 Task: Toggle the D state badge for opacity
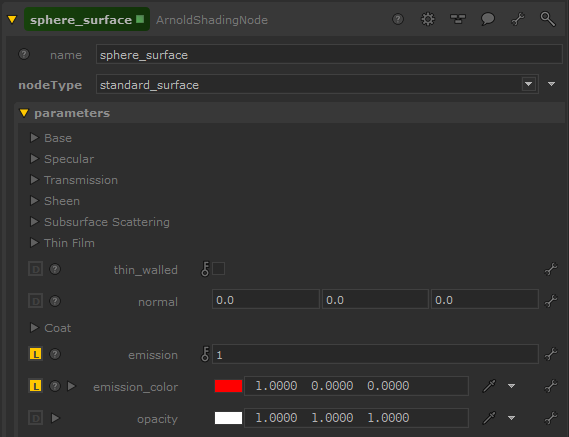click(x=36, y=418)
